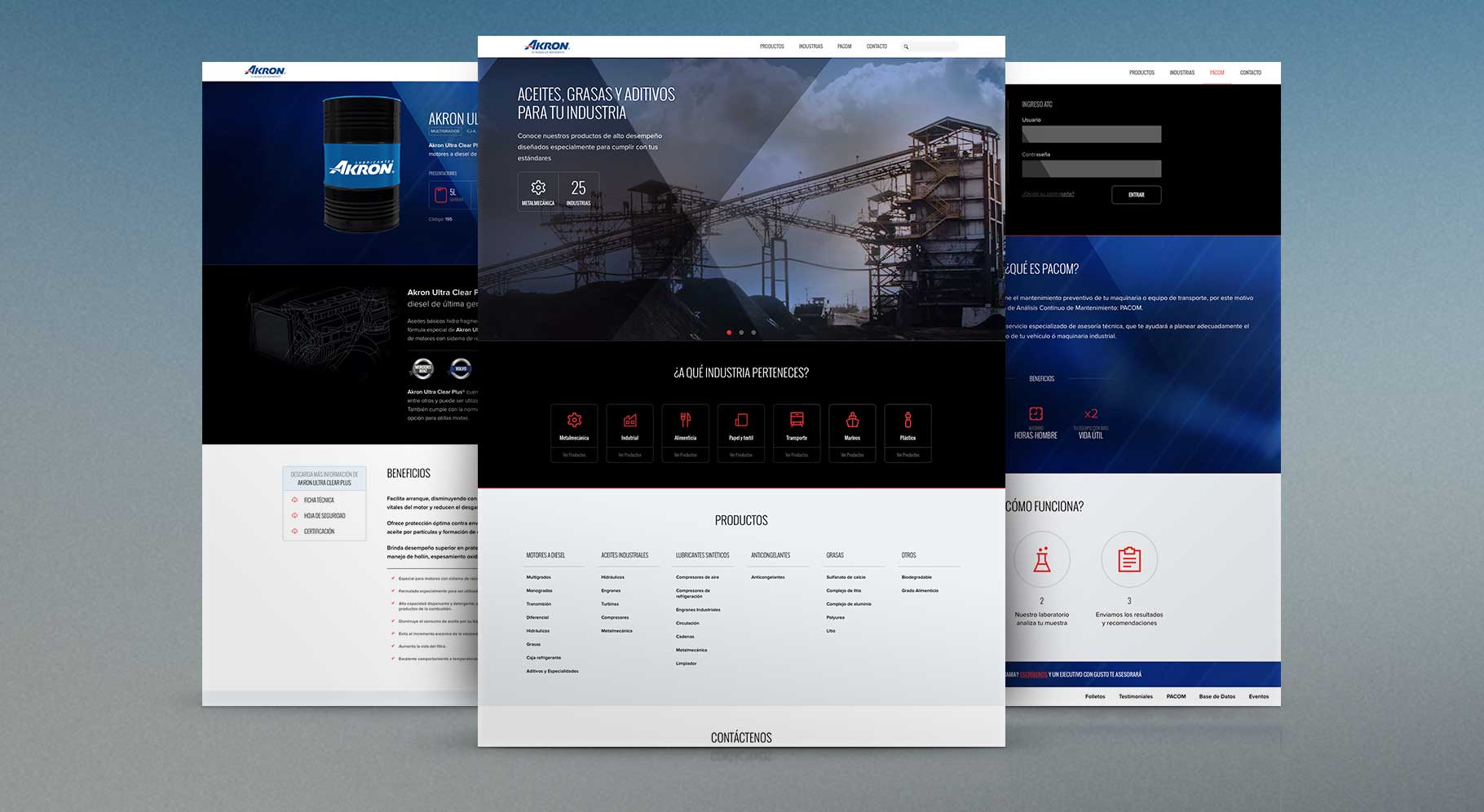Click the Plástico bottle icon
The image size is (1484, 812).
(908, 421)
